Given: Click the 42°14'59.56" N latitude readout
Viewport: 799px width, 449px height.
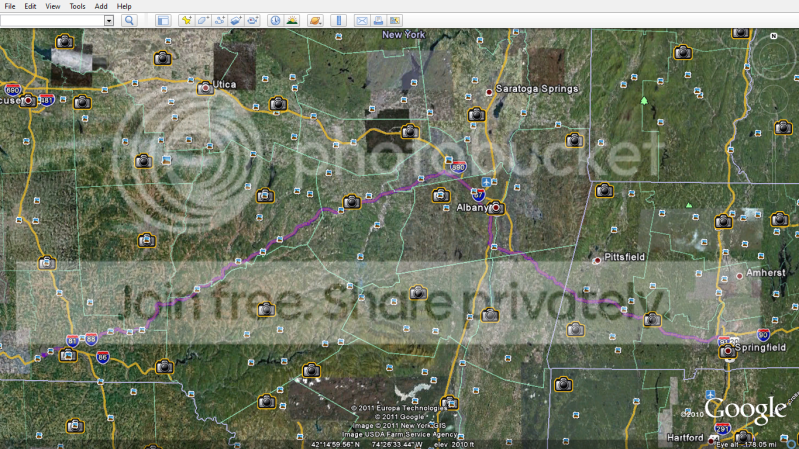Looking at the screenshot, I should [335, 444].
